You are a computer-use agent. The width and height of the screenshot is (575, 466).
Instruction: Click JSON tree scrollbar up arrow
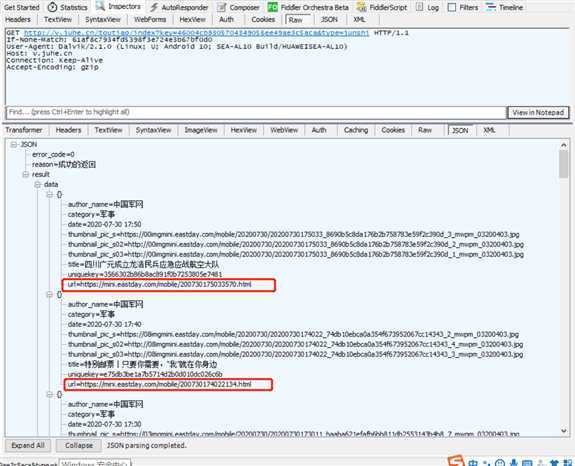(564, 145)
